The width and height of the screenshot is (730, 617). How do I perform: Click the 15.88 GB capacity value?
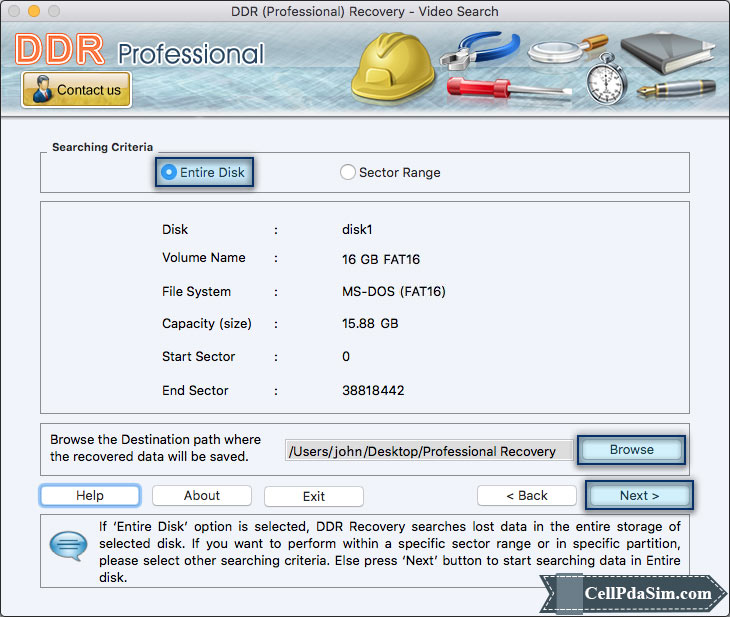(370, 324)
